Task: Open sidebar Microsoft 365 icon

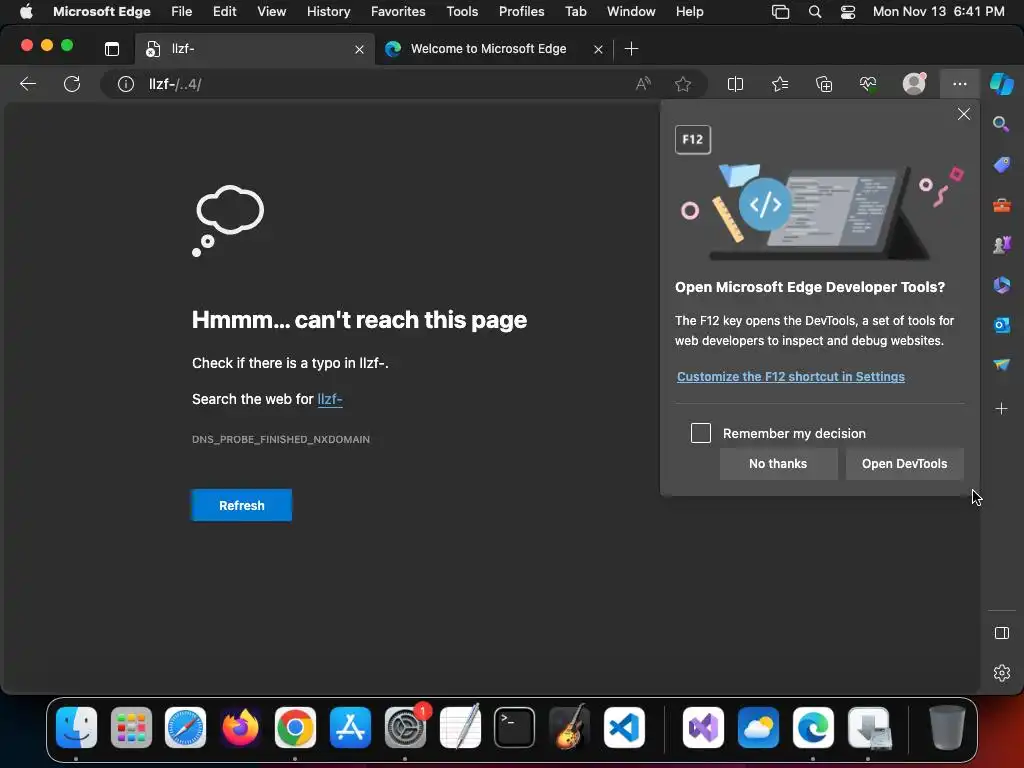Action: tap(1002, 285)
